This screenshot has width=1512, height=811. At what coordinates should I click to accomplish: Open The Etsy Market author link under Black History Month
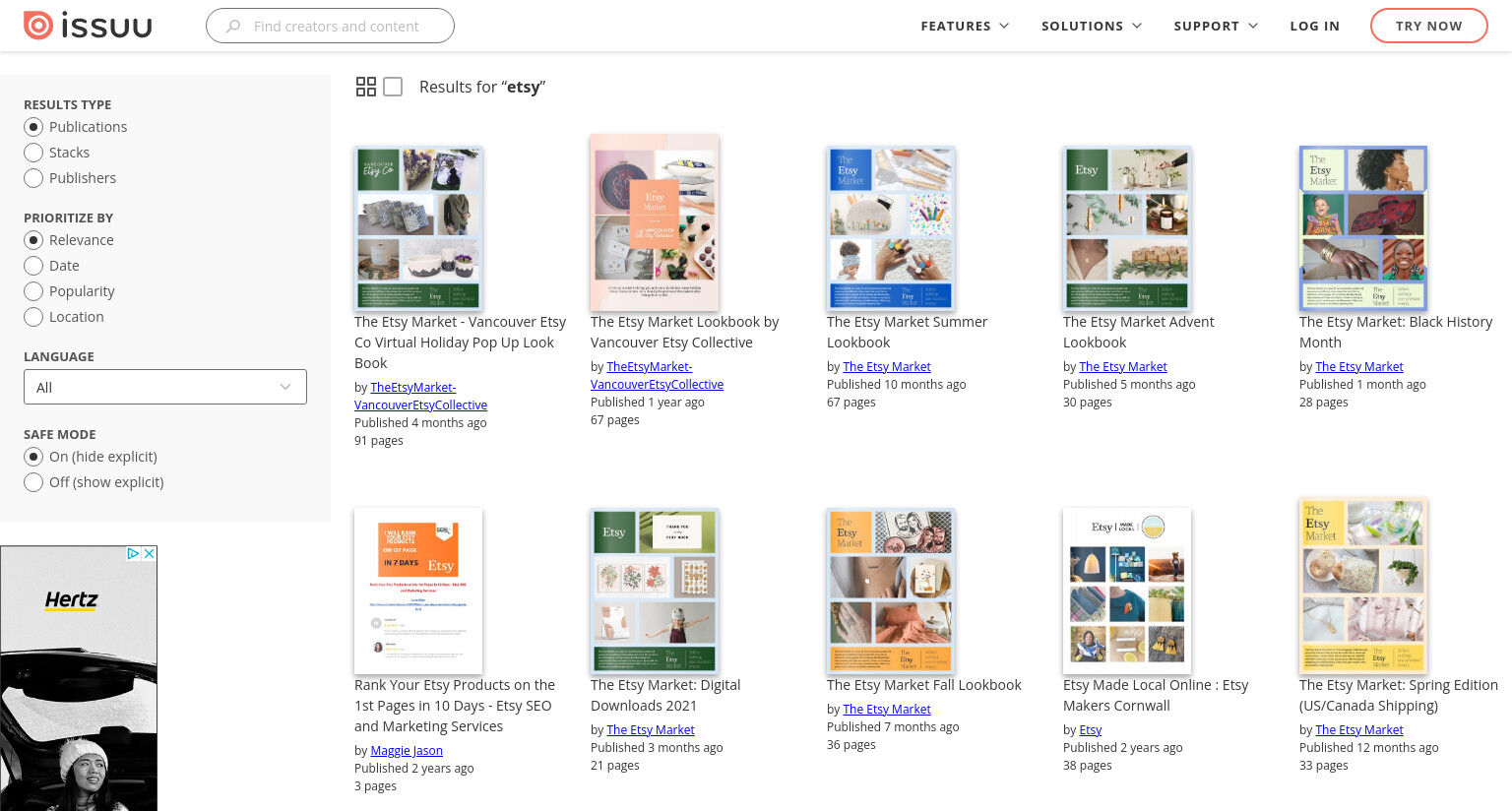(1359, 366)
